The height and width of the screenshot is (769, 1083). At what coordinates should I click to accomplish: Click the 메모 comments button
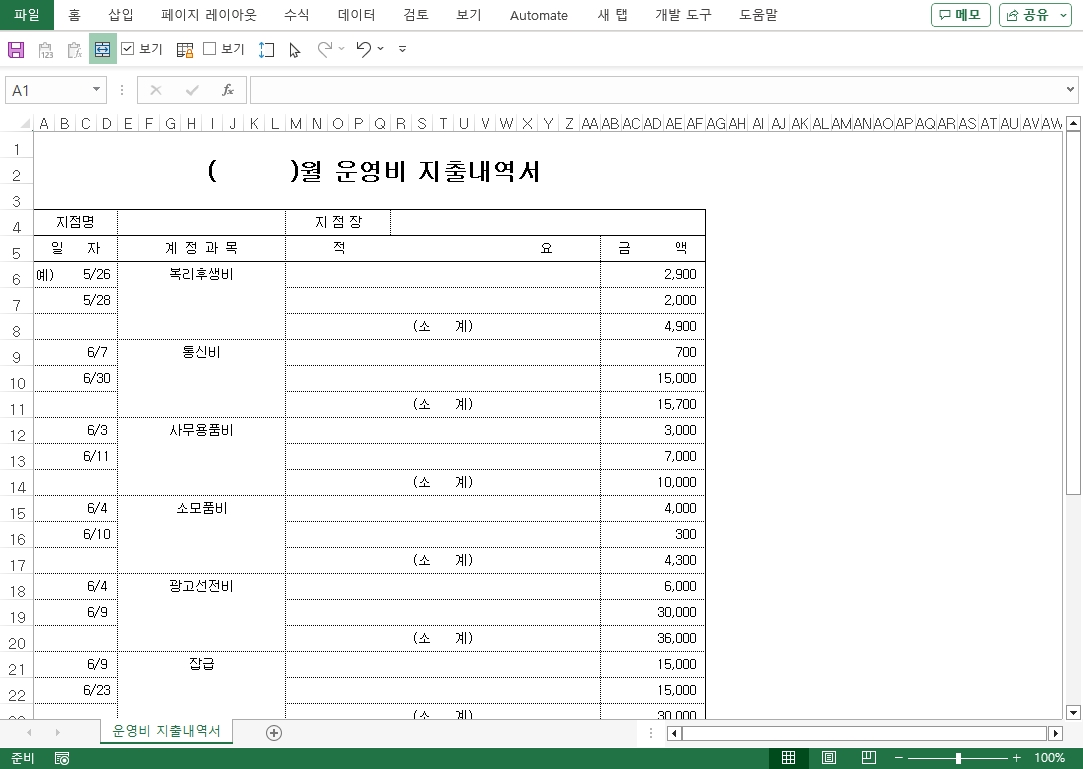pos(961,15)
